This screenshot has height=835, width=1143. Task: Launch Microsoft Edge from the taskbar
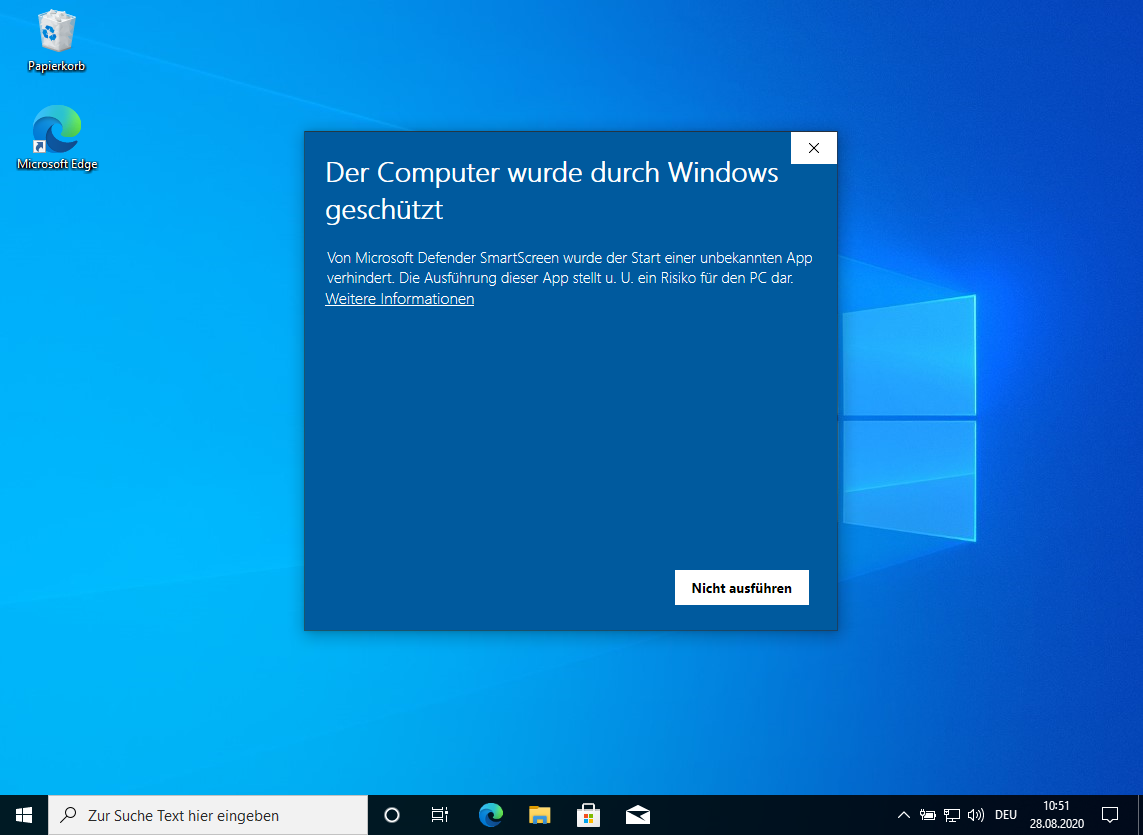(490, 815)
